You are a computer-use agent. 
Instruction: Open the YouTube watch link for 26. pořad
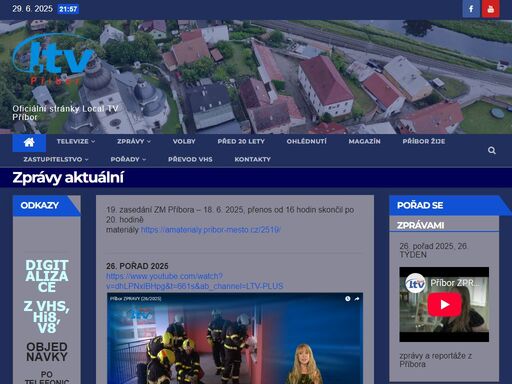click(x=195, y=281)
